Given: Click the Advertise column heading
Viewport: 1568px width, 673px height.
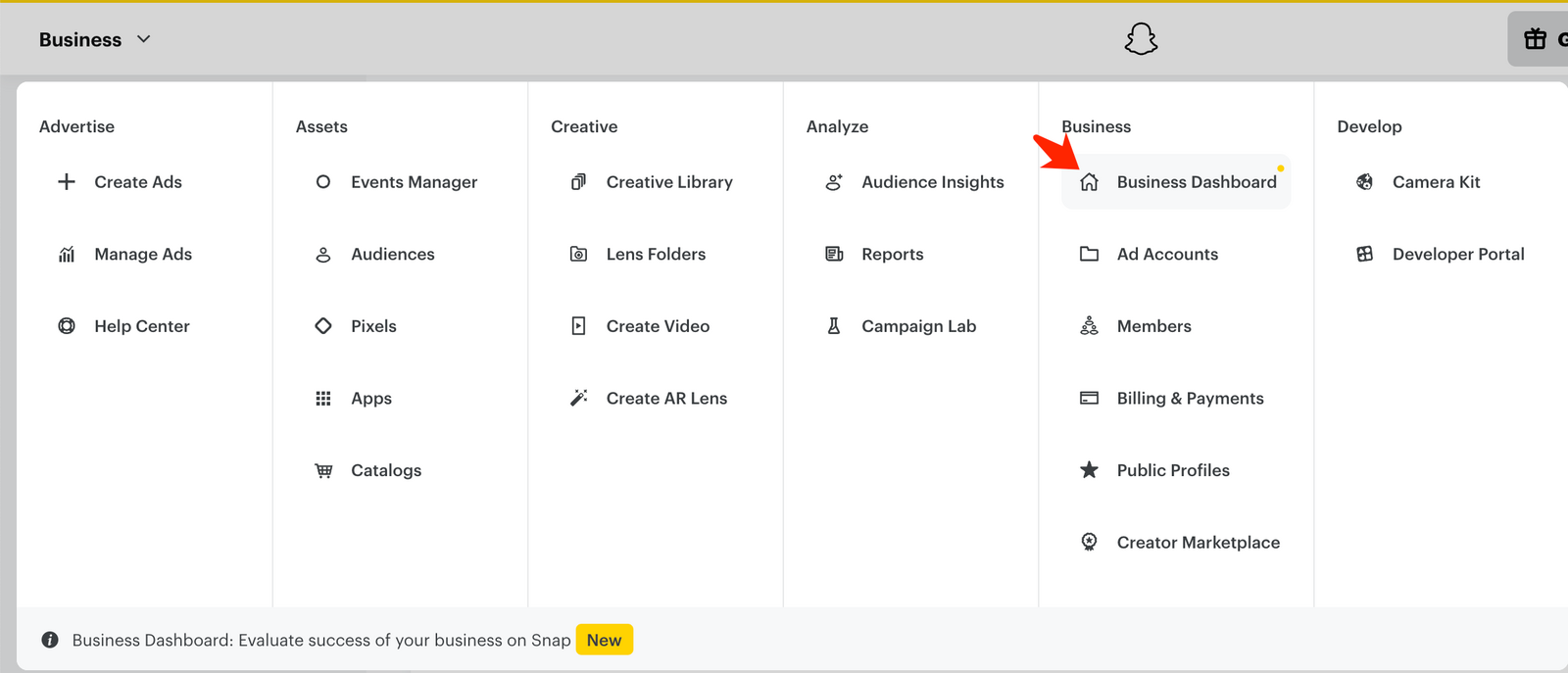Looking at the screenshot, I should coord(76,127).
